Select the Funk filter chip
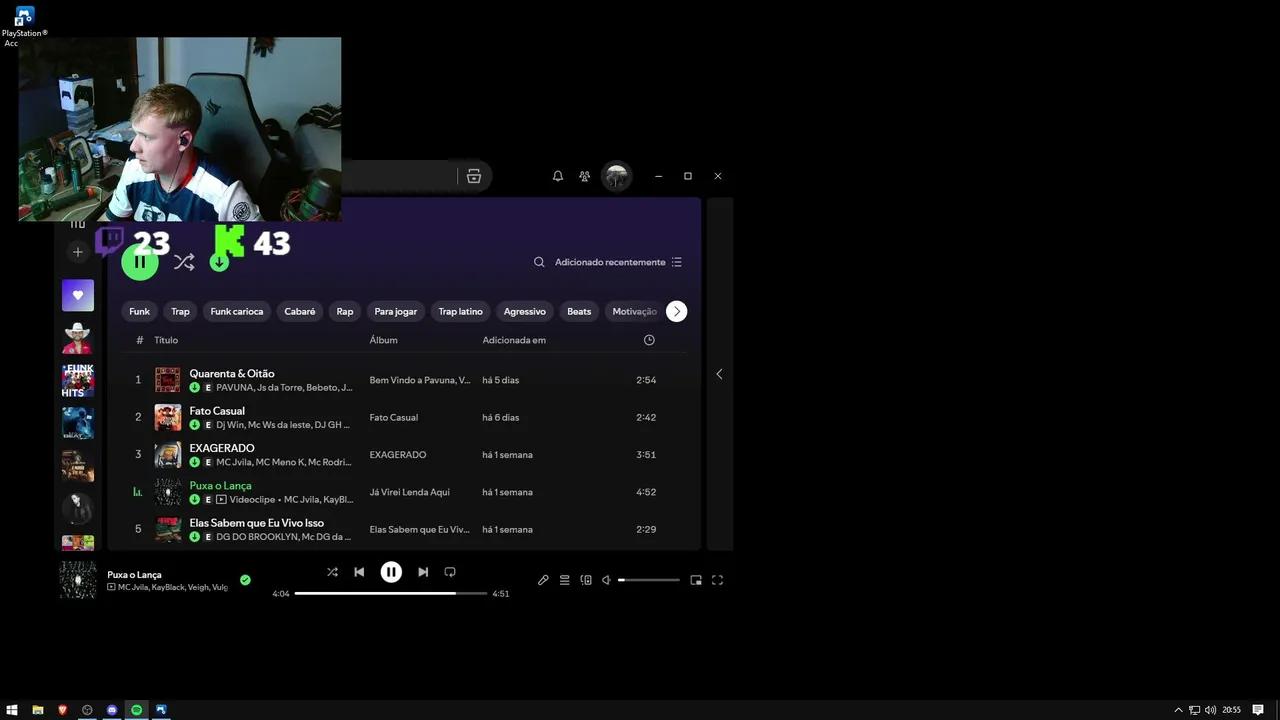The image size is (1280, 720). [139, 311]
